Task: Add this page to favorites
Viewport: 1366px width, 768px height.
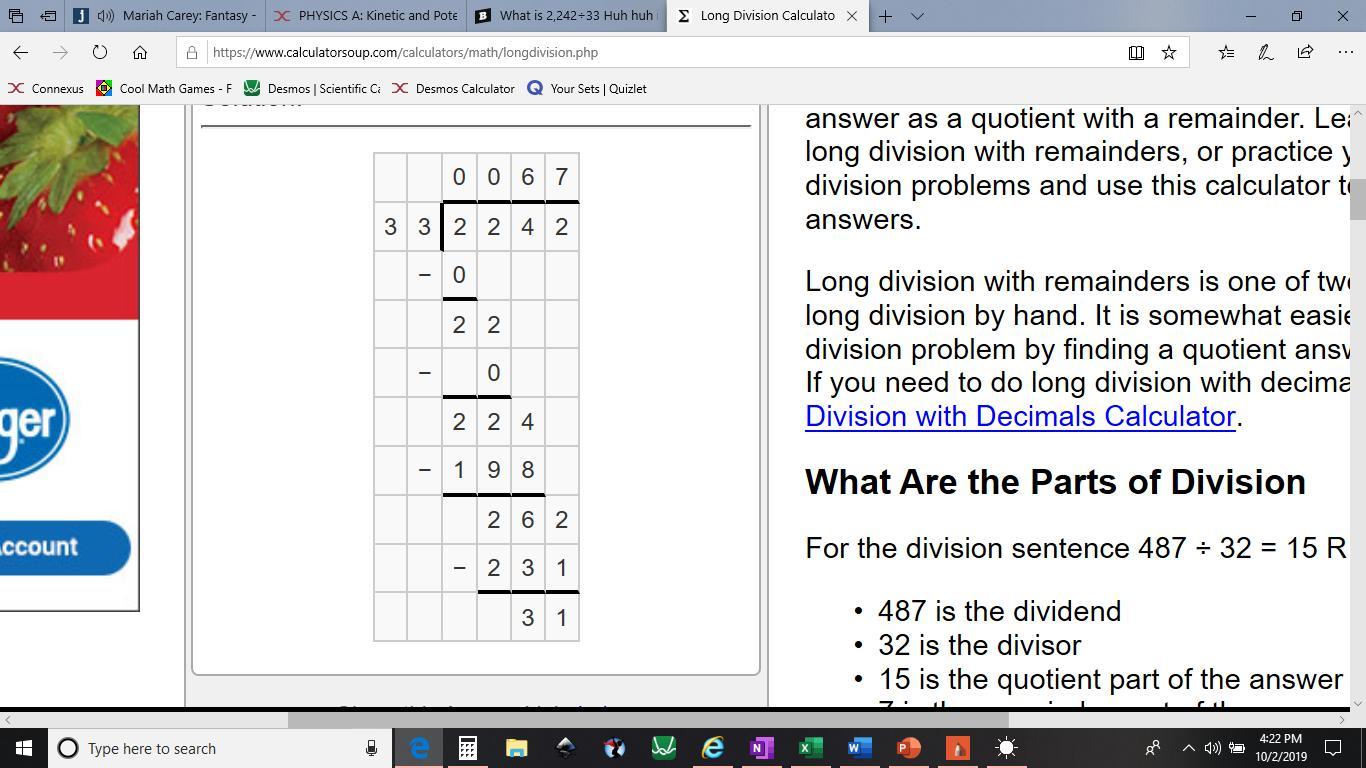Action: click(x=1169, y=52)
